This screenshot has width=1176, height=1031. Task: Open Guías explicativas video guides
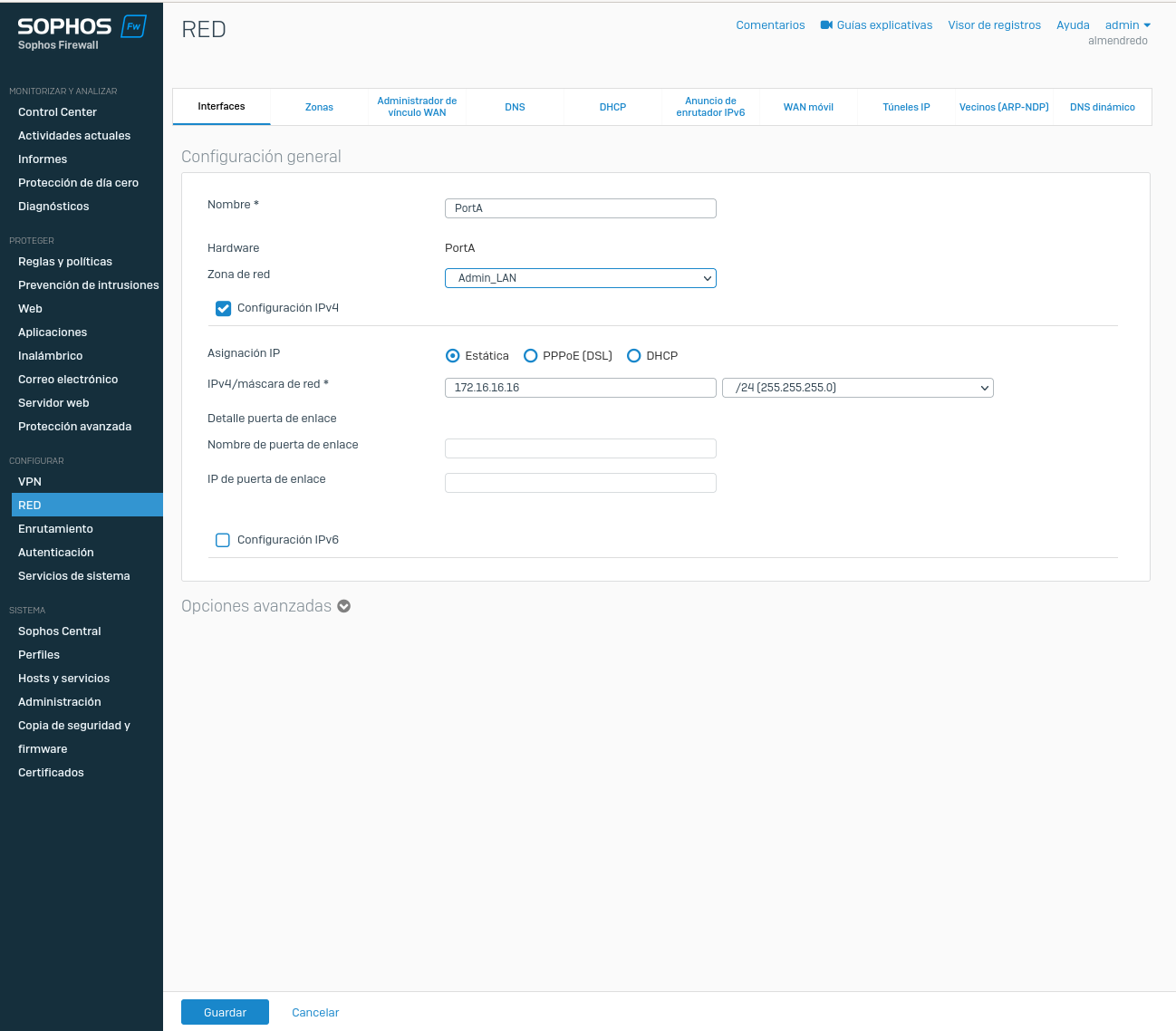click(x=876, y=25)
